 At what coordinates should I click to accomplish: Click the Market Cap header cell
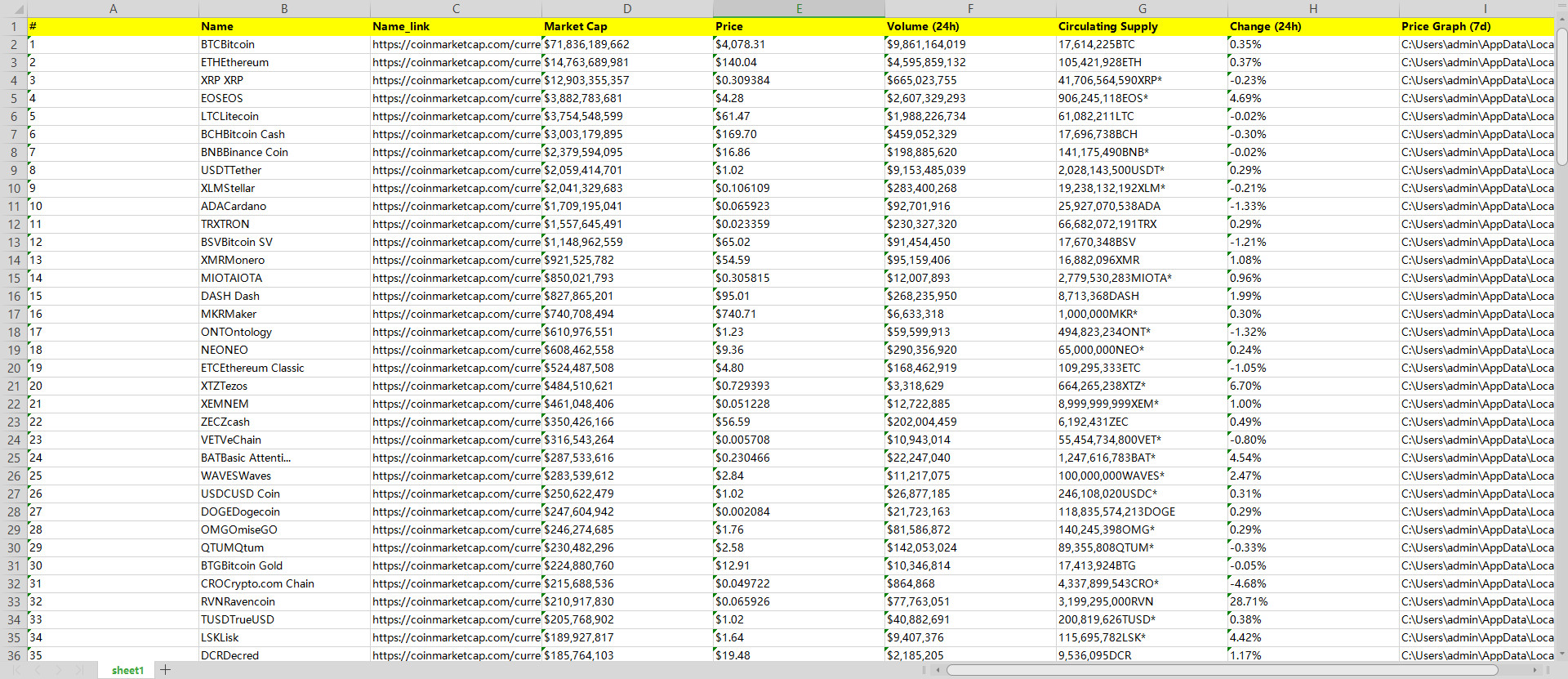point(627,26)
